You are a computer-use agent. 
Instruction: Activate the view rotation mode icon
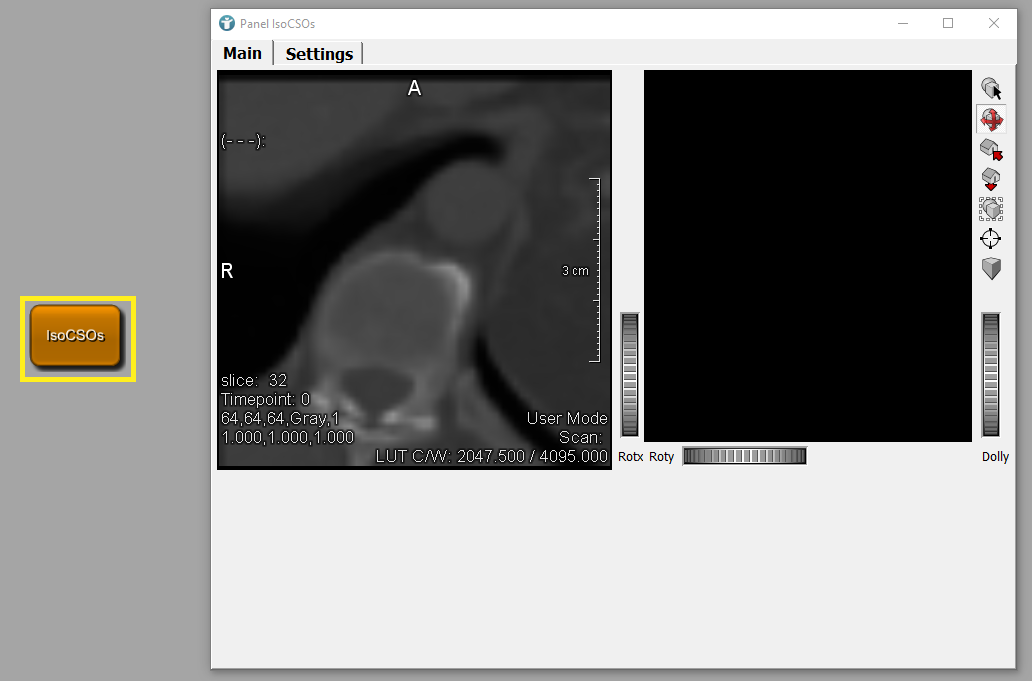[x=991, y=120]
